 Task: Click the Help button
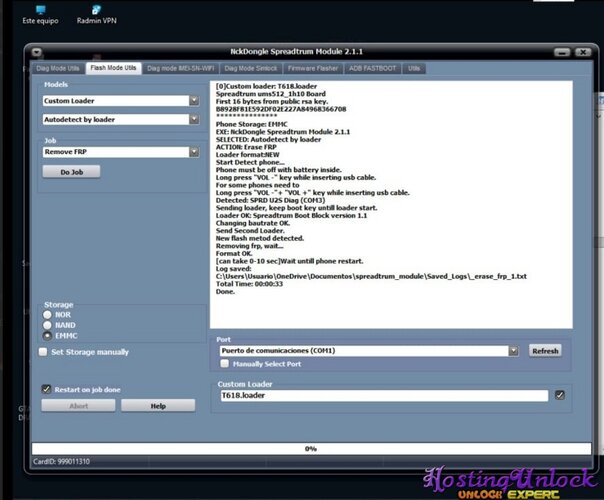158,406
